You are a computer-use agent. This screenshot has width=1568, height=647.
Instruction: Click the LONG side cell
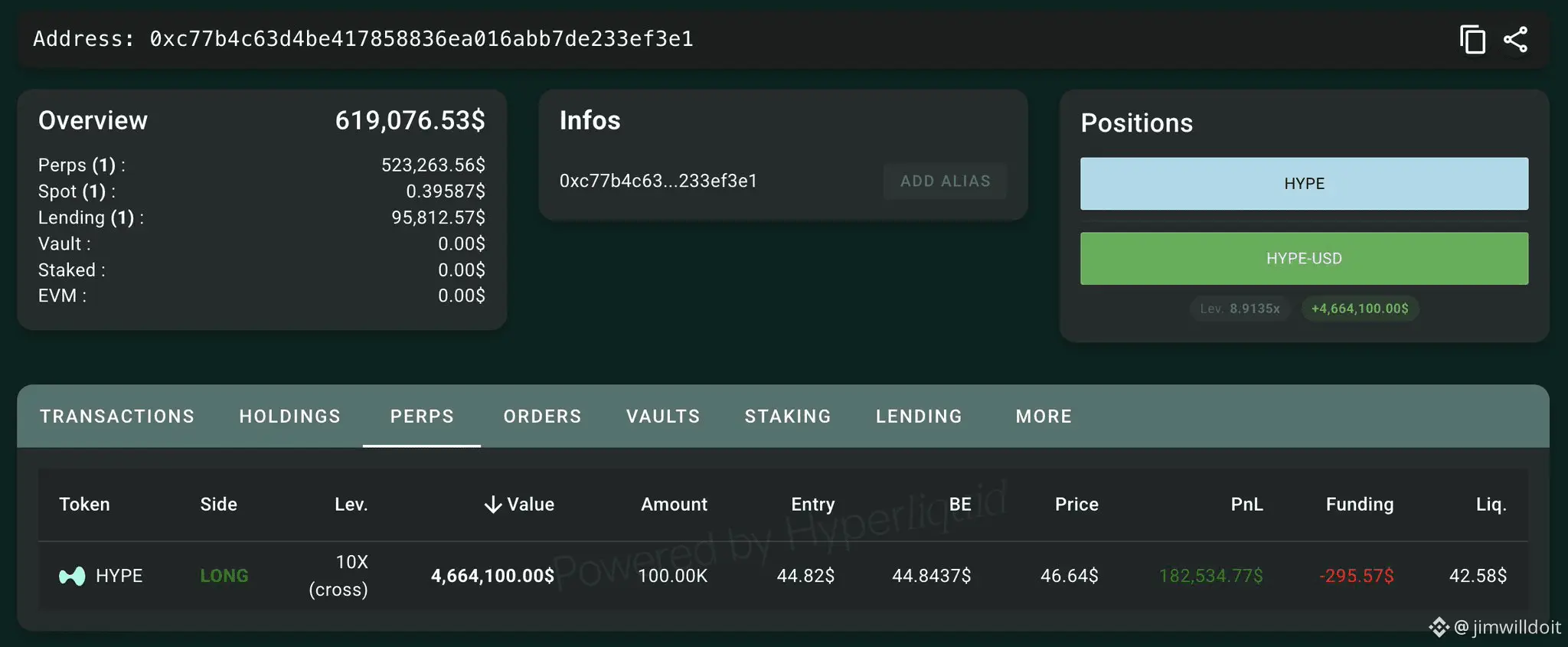pos(224,576)
